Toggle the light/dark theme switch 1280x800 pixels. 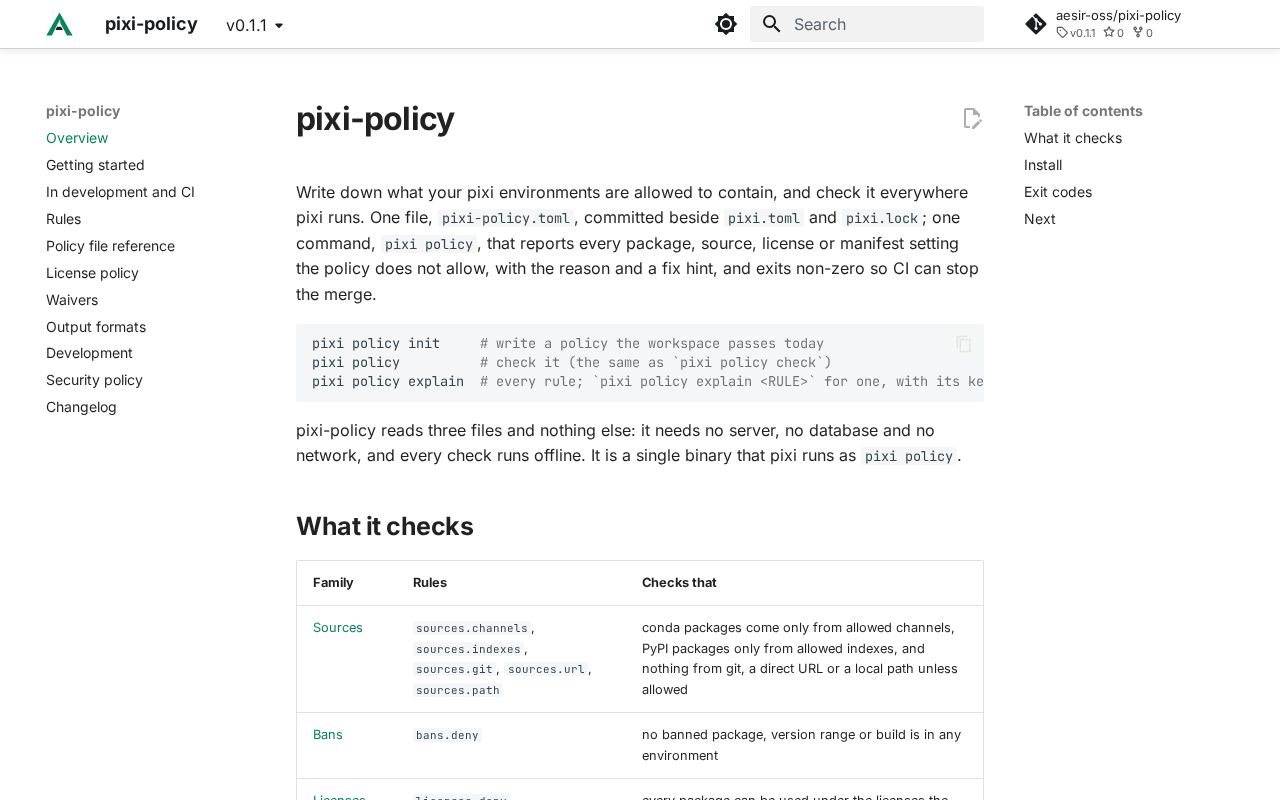click(726, 24)
